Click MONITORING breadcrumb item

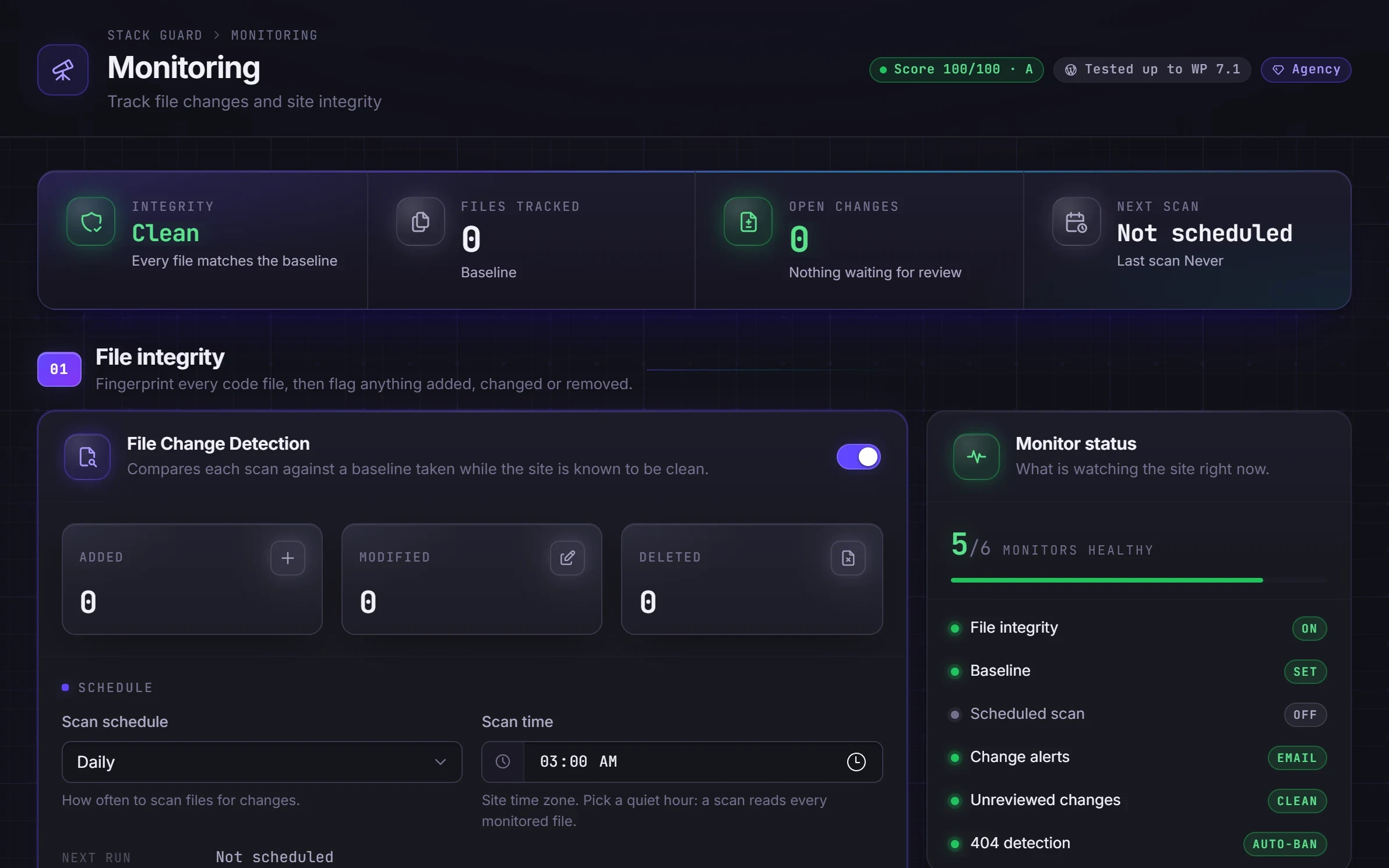274,36
